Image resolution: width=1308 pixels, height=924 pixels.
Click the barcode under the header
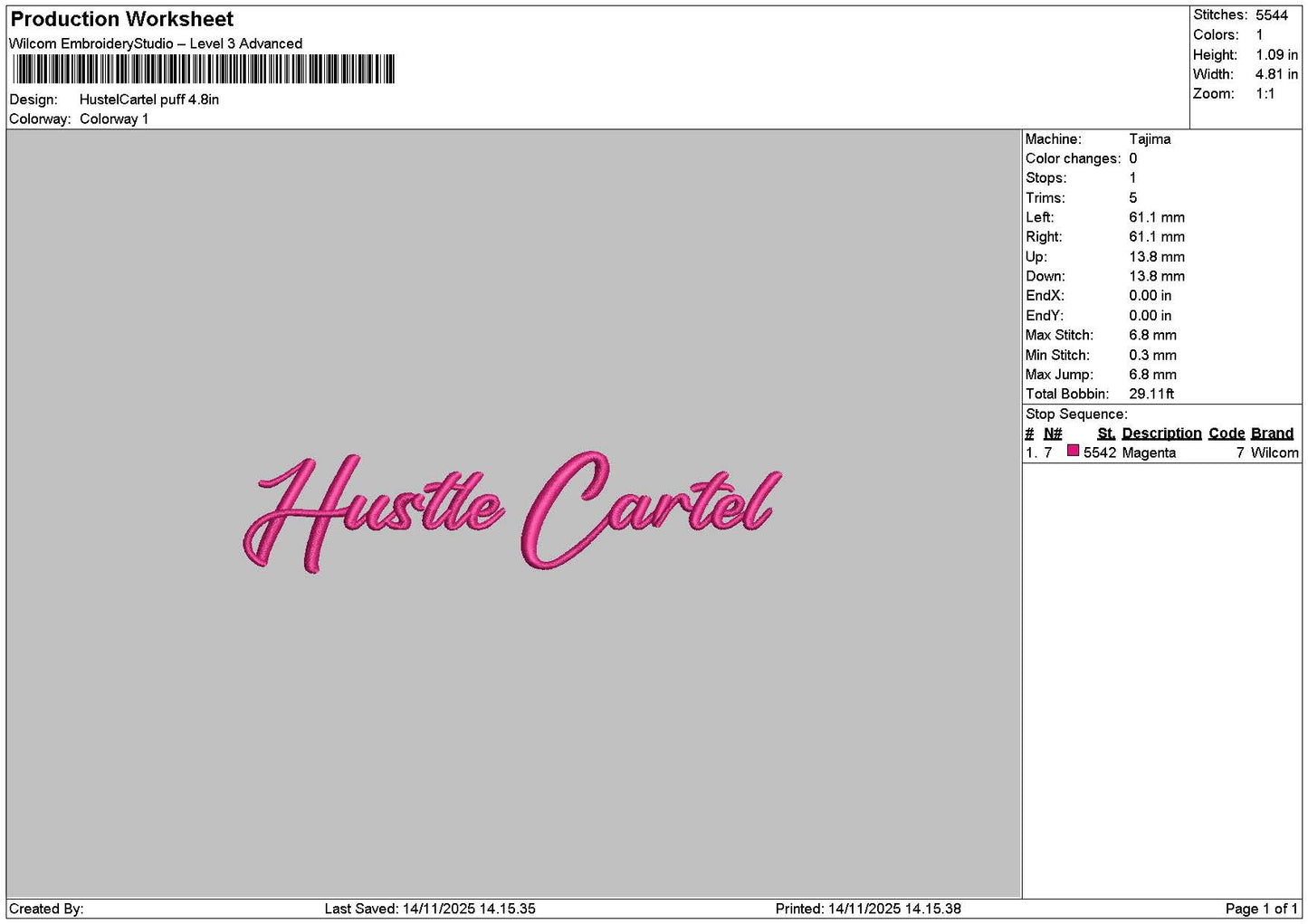204,70
